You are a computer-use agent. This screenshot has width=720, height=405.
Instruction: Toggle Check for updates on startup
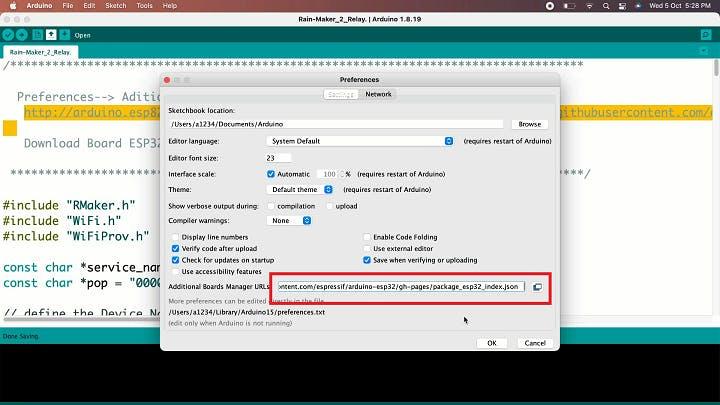click(x=175, y=260)
